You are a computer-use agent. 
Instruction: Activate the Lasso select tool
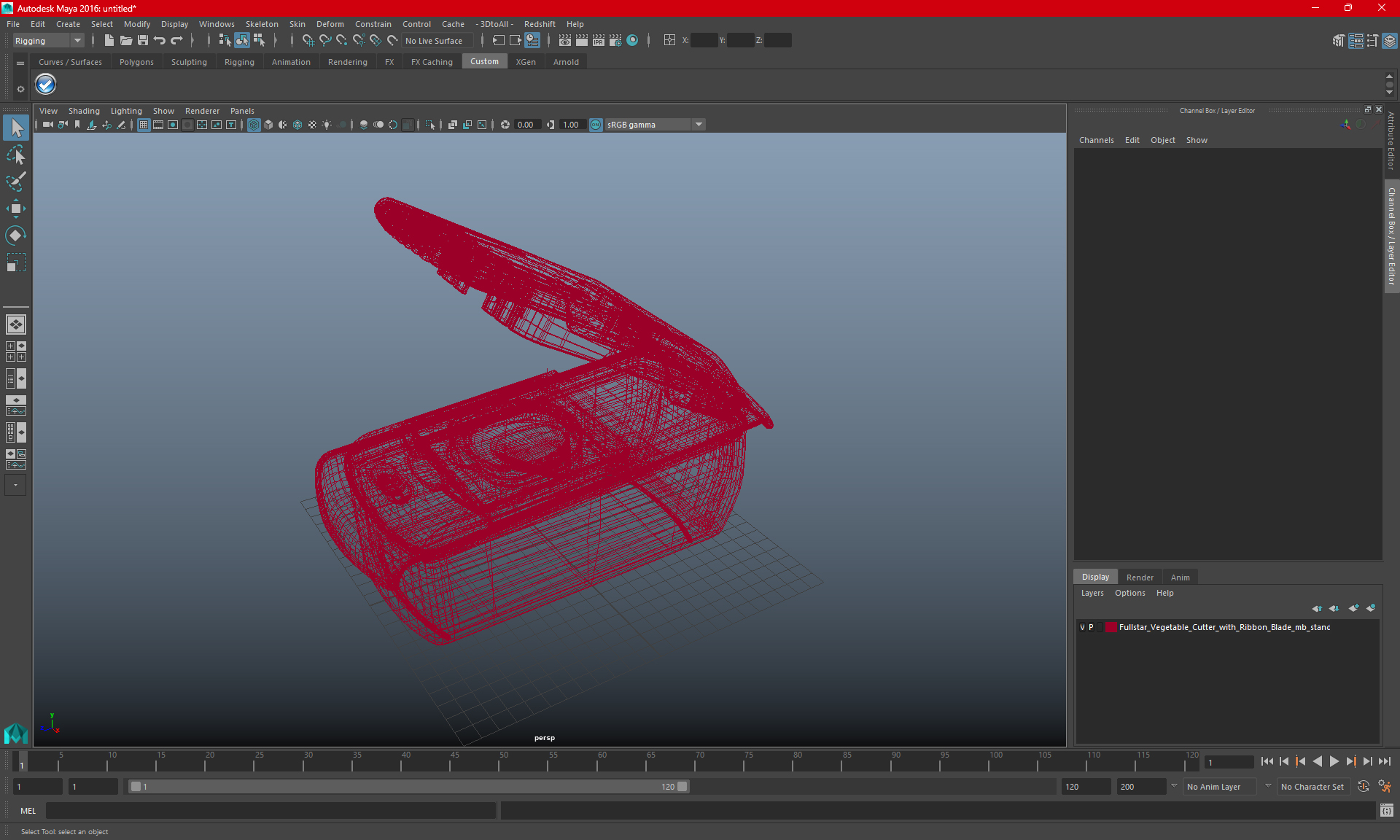(x=16, y=155)
